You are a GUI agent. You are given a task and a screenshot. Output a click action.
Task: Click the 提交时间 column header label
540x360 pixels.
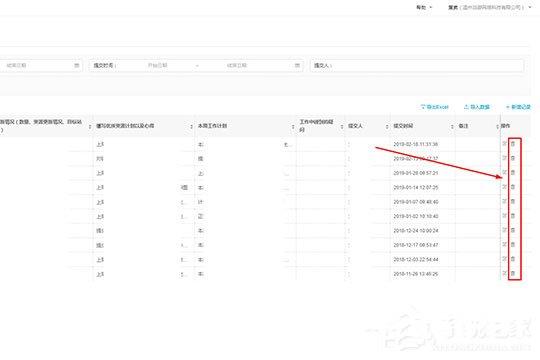pos(403,126)
